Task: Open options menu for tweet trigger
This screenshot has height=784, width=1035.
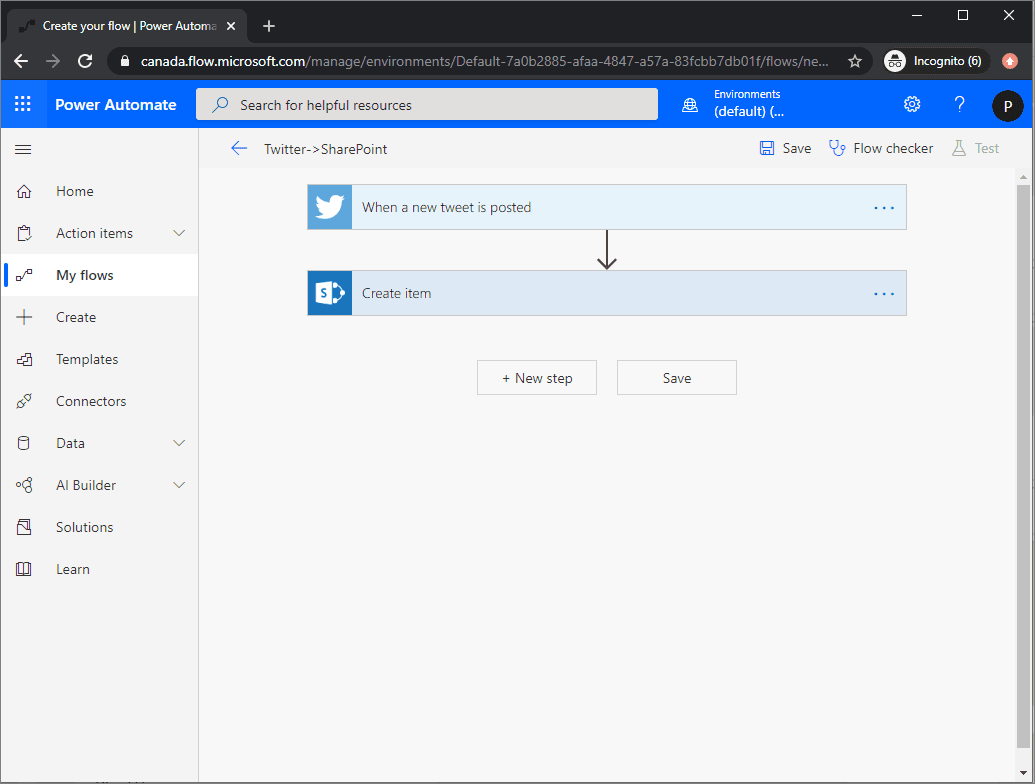Action: 884,208
